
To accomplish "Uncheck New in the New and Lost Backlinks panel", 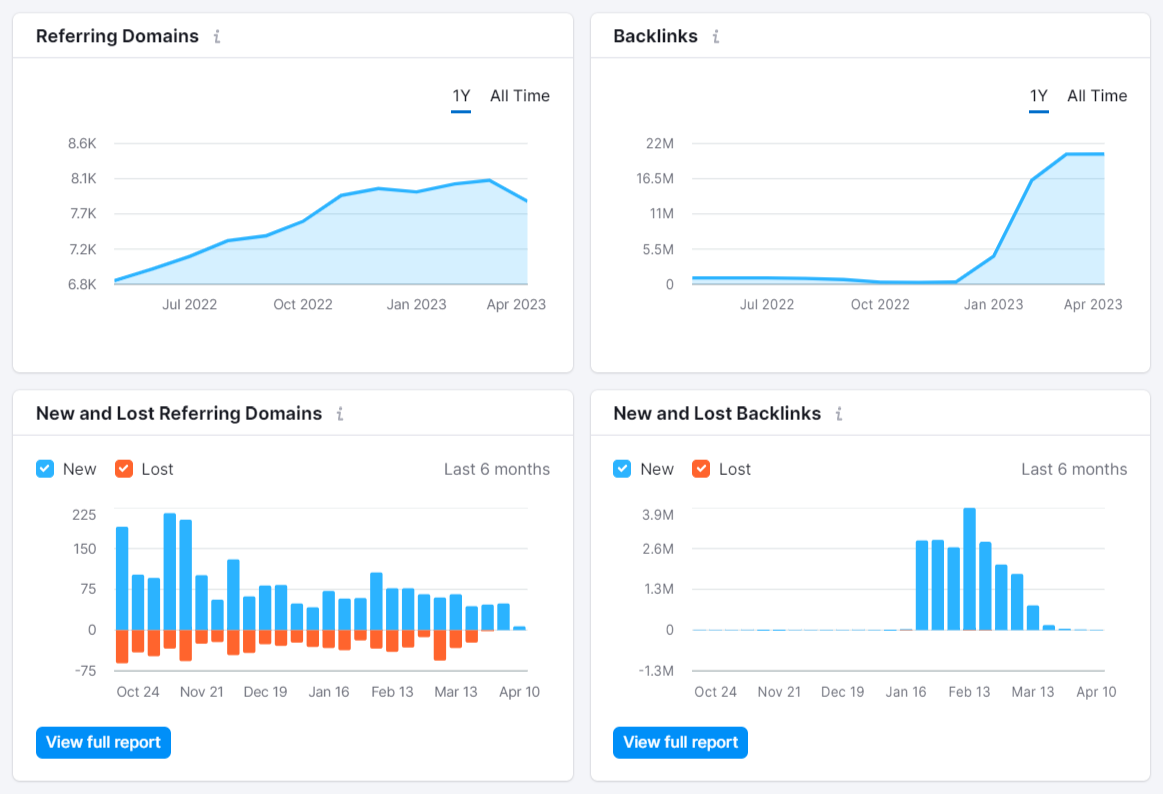I will [x=620, y=468].
